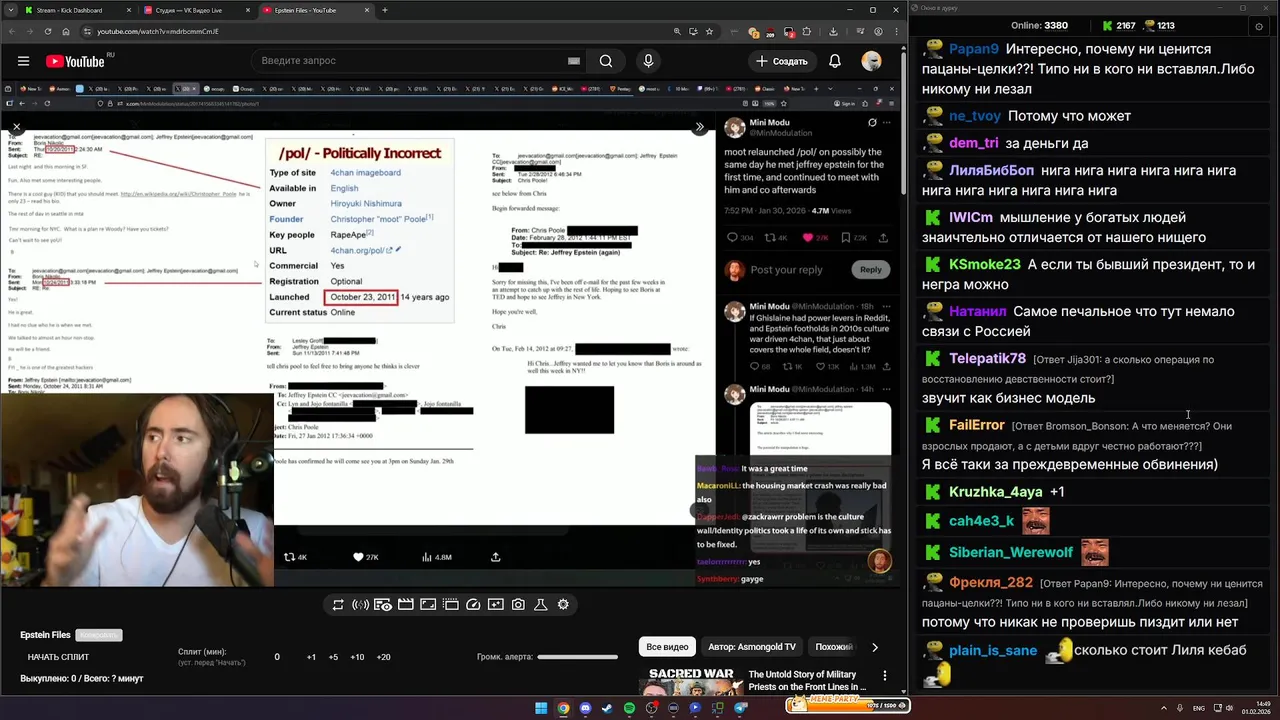Screen dimensions: 1280x720
Task: Add +5 minutes to split
Action: coord(334,657)
